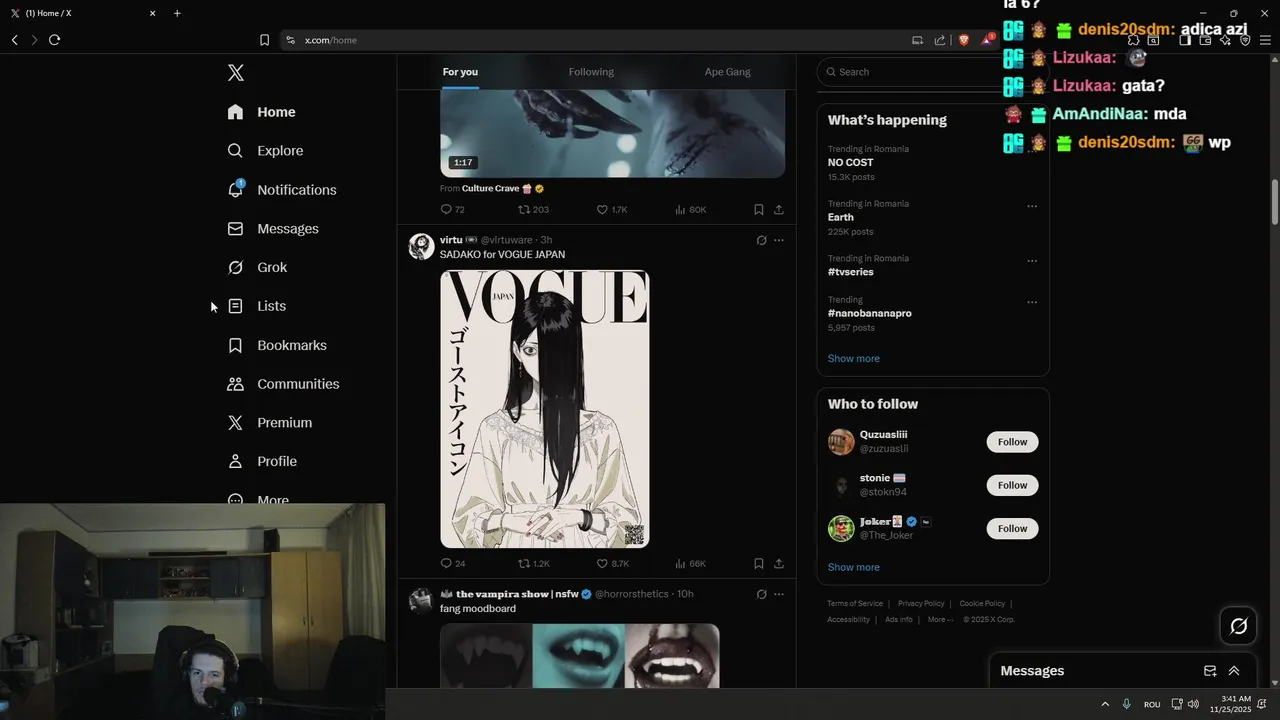Repost the Culture Crave video post
This screenshot has height=720, width=1280.
pos(533,210)
